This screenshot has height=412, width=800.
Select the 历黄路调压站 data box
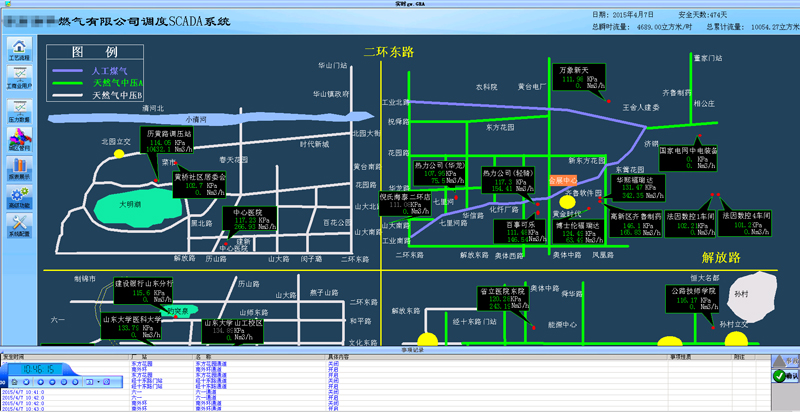point(169,143)
